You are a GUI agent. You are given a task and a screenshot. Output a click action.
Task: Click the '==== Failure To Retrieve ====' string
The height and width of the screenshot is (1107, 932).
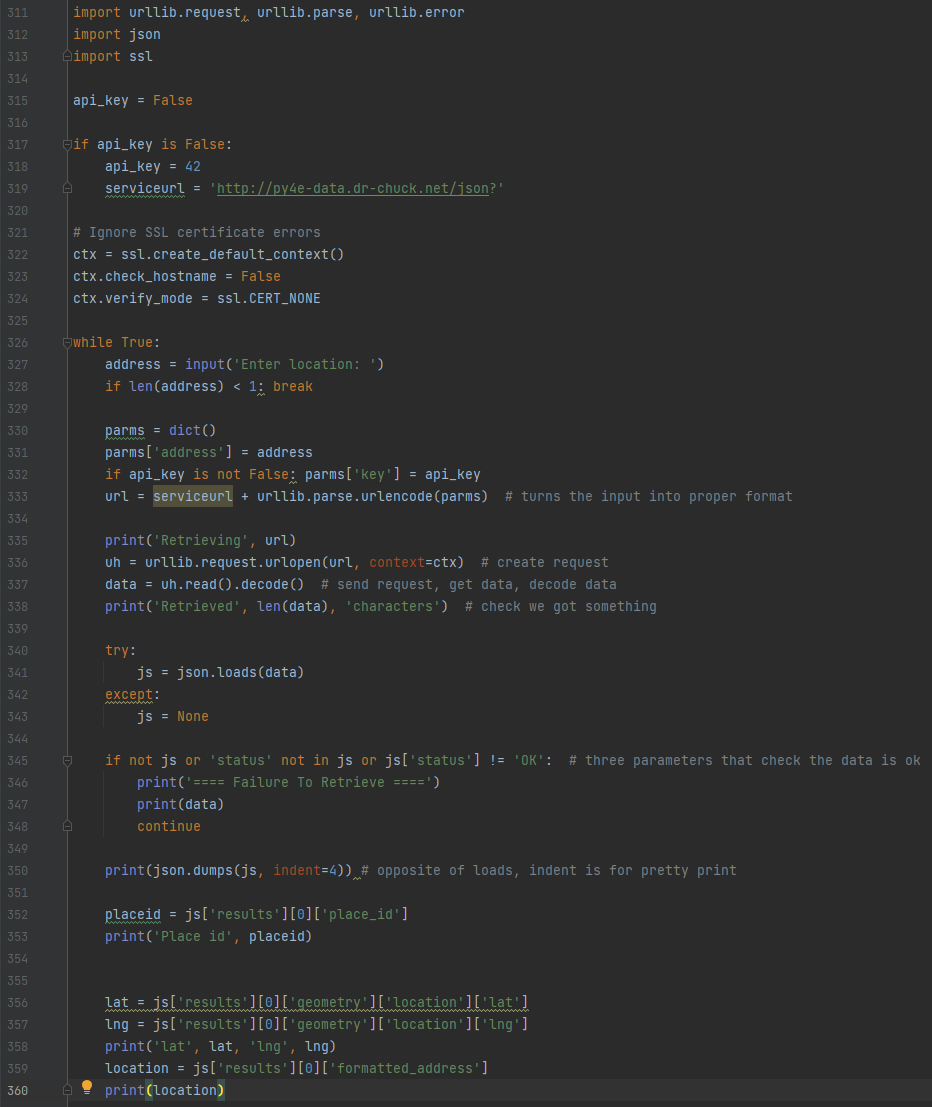click(x=309, y=782)
